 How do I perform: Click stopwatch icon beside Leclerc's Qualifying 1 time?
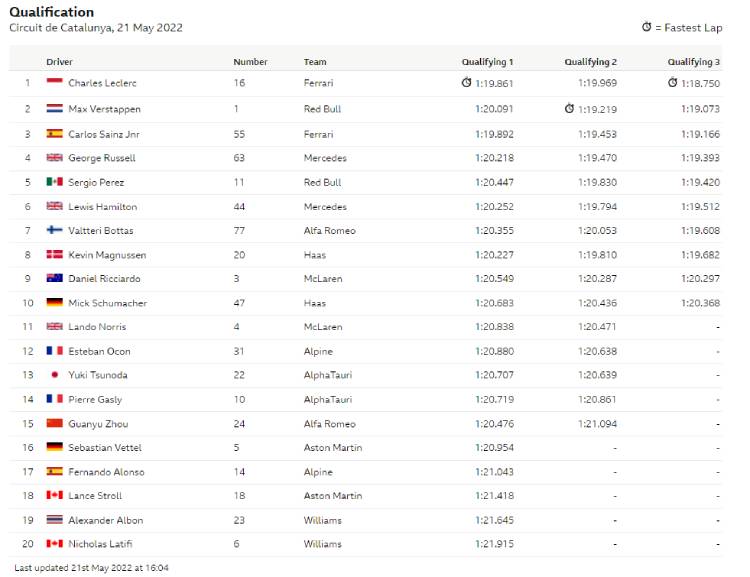[x=466, y=82]
